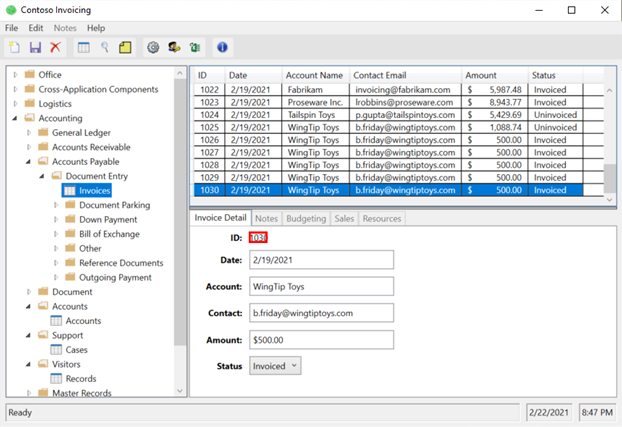622x427 pixels.
Task: Click in the Contact email input field
Action: pos(322,313)
